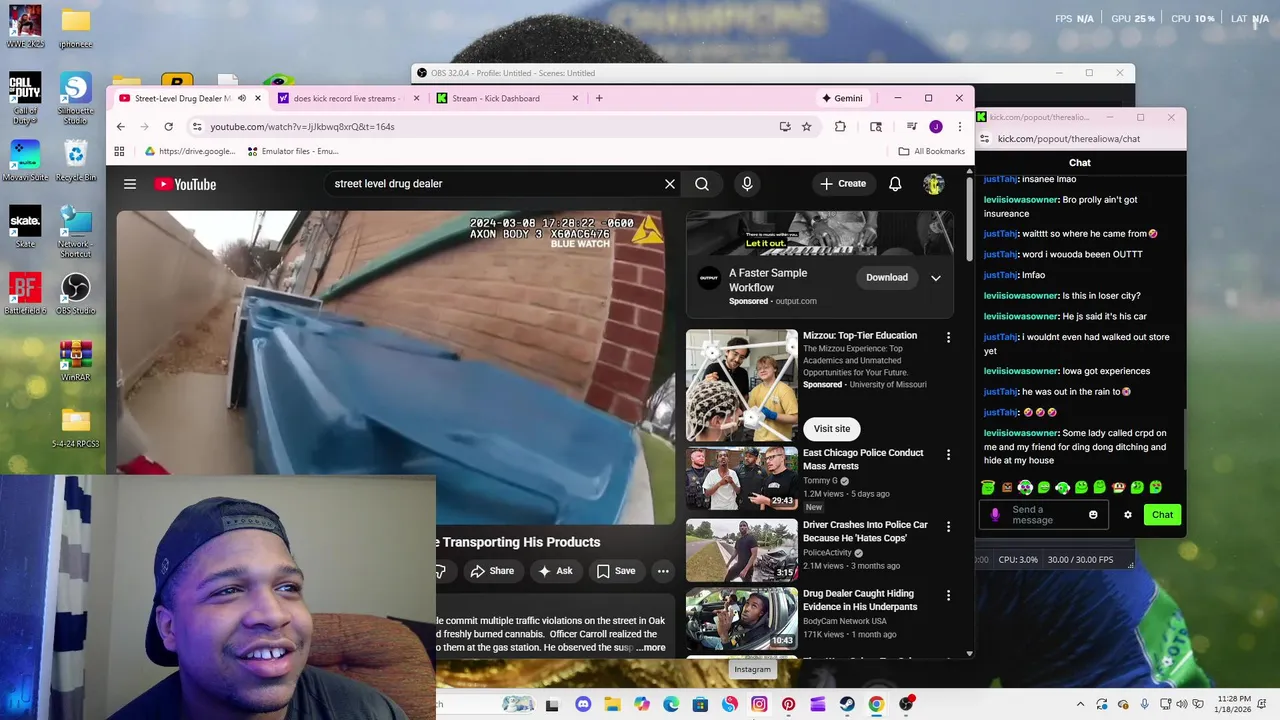Focus the Chrome address bar URL

point(302,127)
